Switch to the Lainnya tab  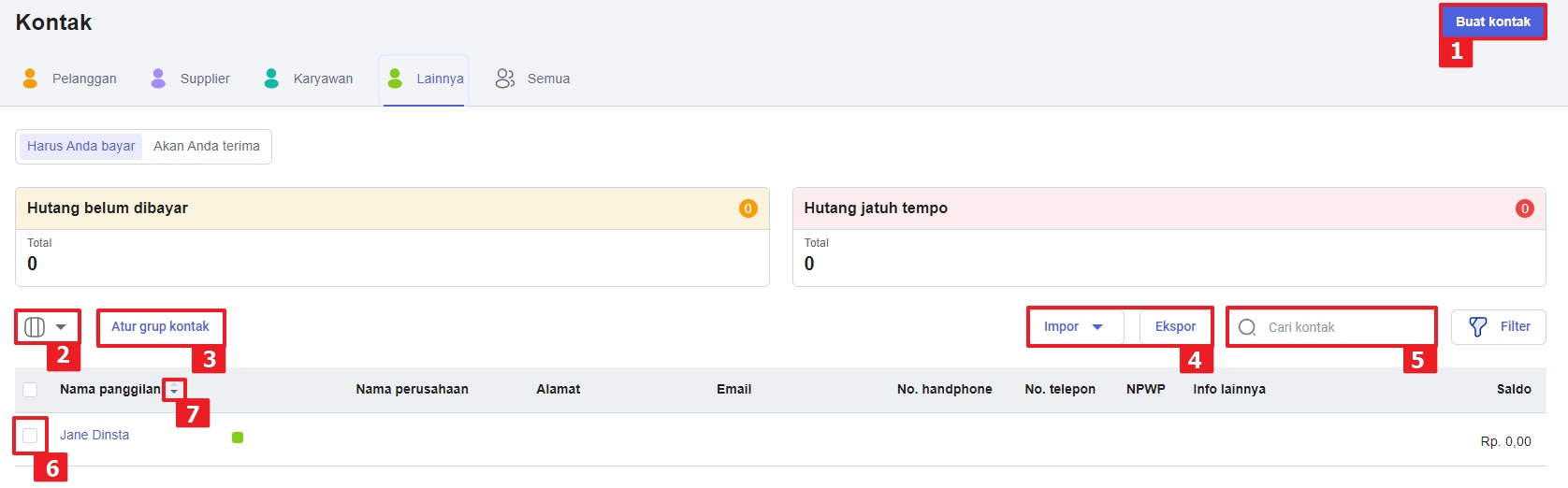click(439, 79)
